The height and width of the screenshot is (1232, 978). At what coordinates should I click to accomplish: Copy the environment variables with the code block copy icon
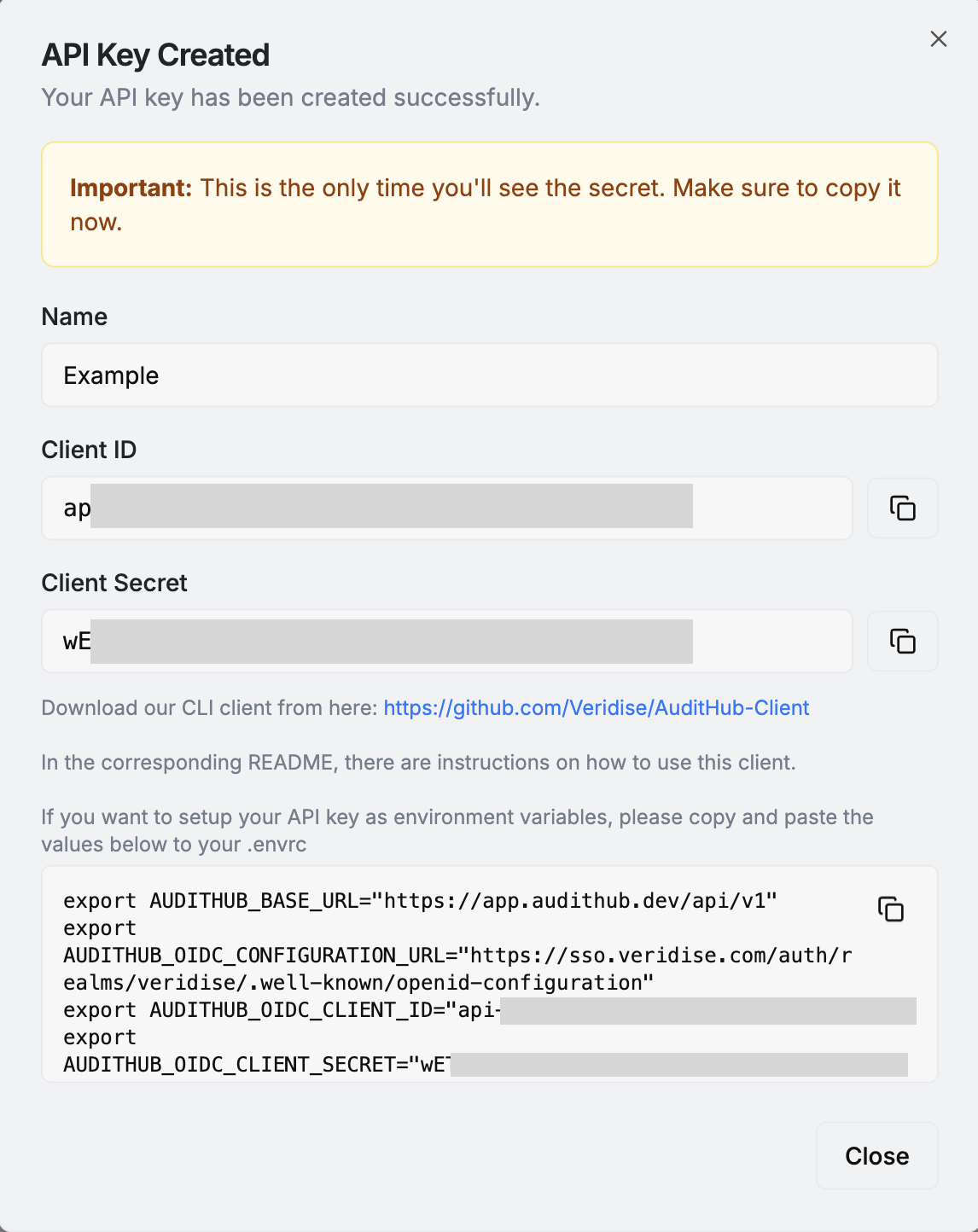[892, 909]
